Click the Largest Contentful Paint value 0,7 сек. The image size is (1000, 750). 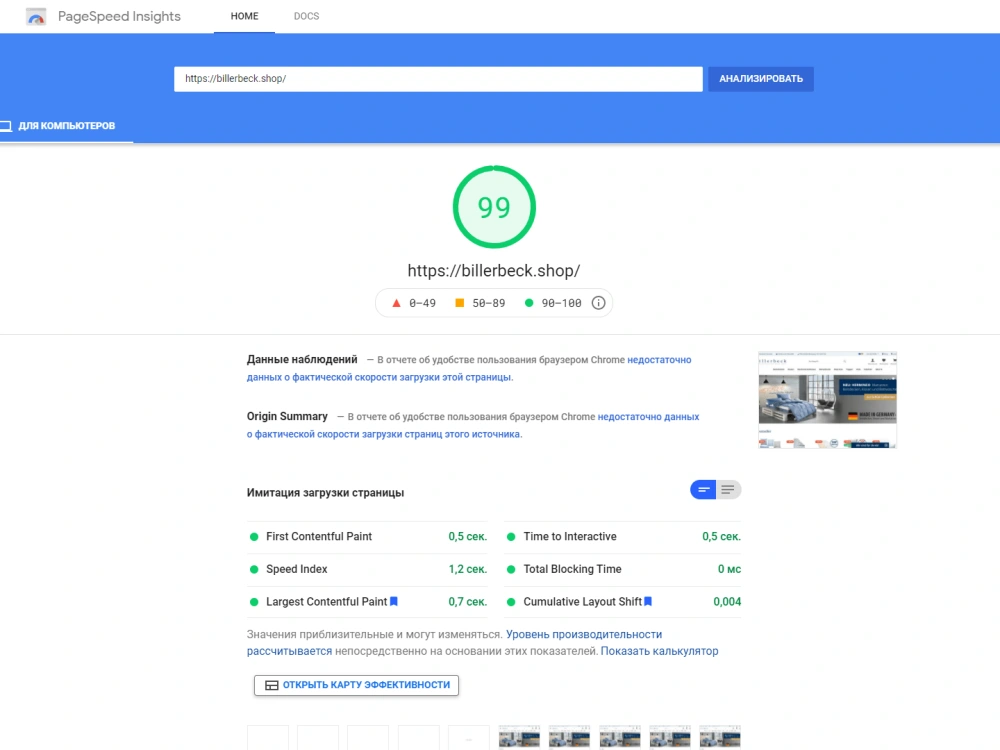[467, 601]
